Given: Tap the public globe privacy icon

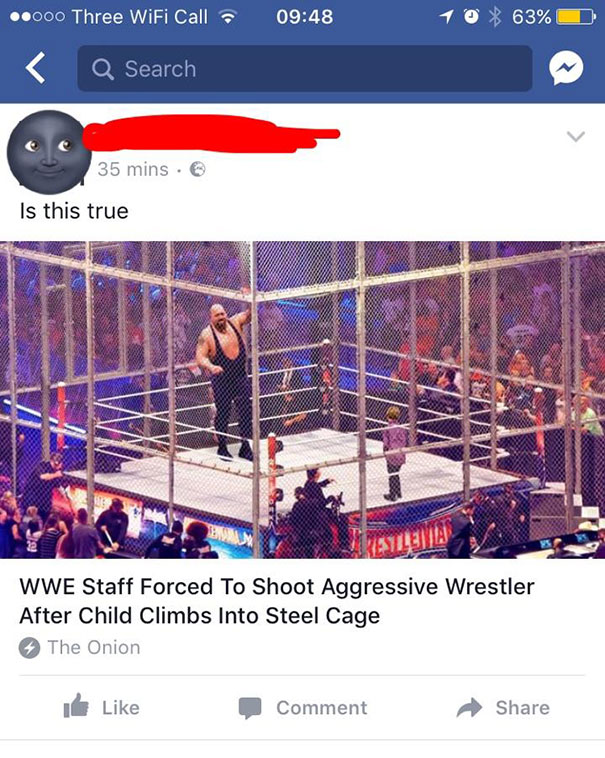Looking at the screenshot, I should pos(197,169).
